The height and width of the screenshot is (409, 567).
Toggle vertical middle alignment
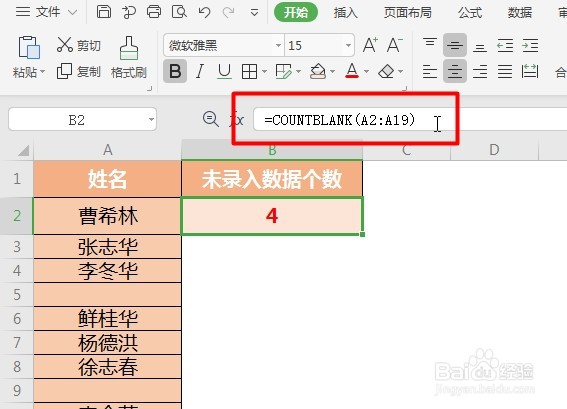tap(455, 45)
